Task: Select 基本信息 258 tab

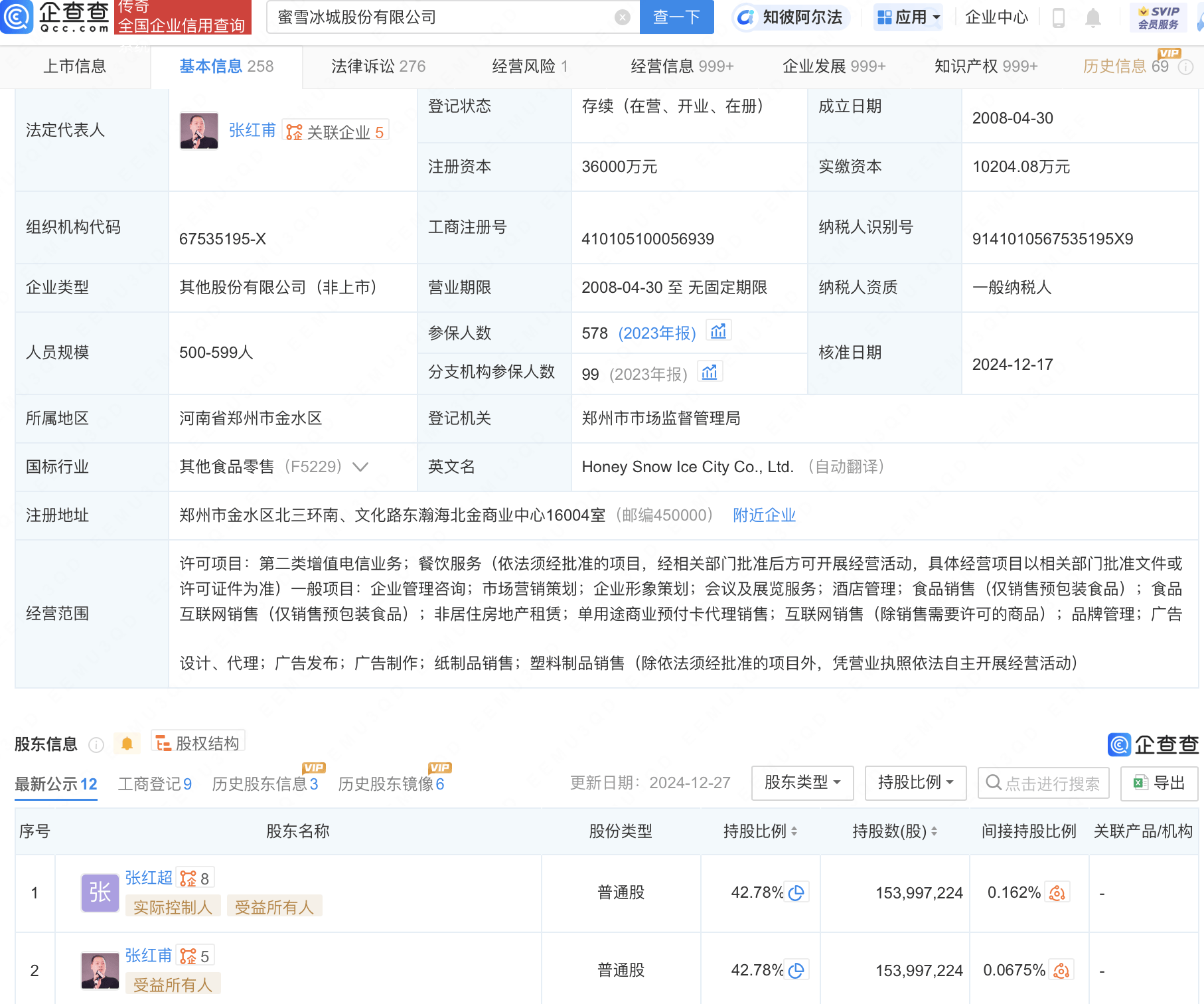Action: (226, 66)
